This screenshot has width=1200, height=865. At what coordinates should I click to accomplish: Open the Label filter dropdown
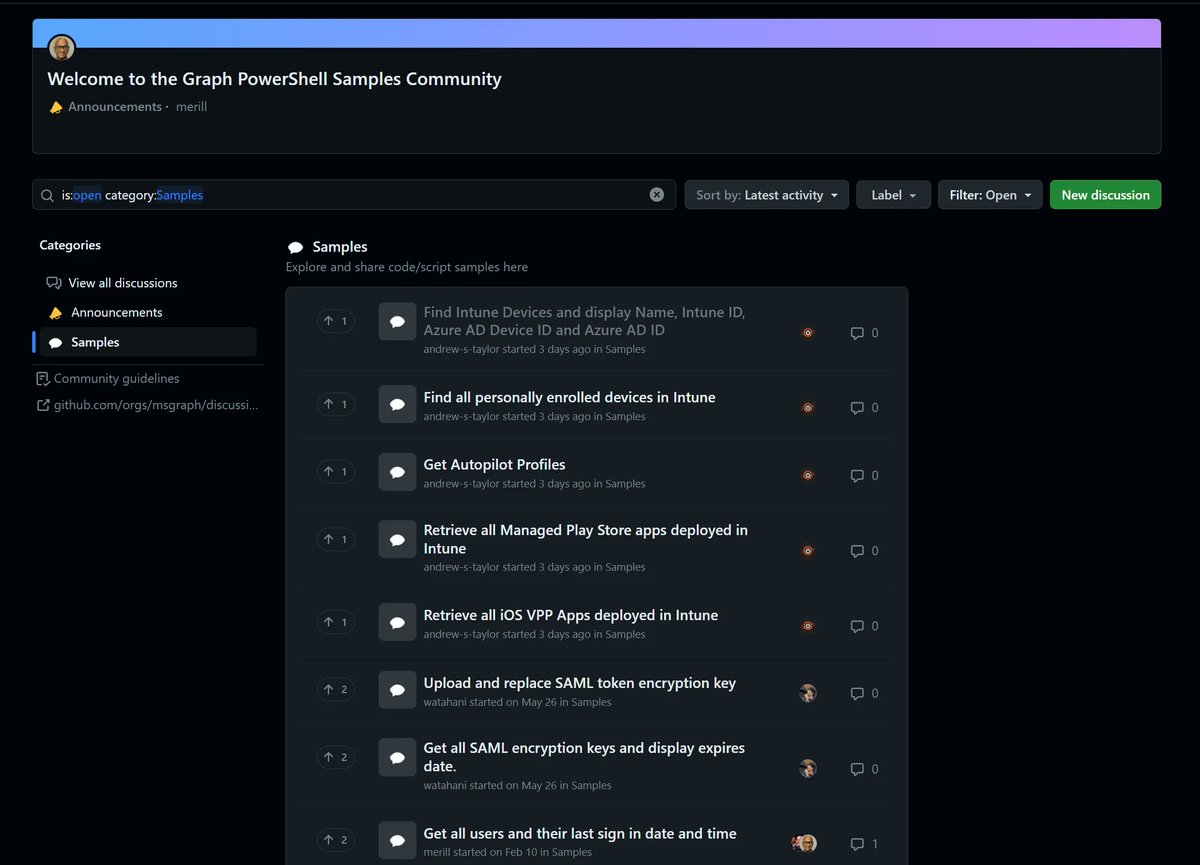click(x=893, y=195)
